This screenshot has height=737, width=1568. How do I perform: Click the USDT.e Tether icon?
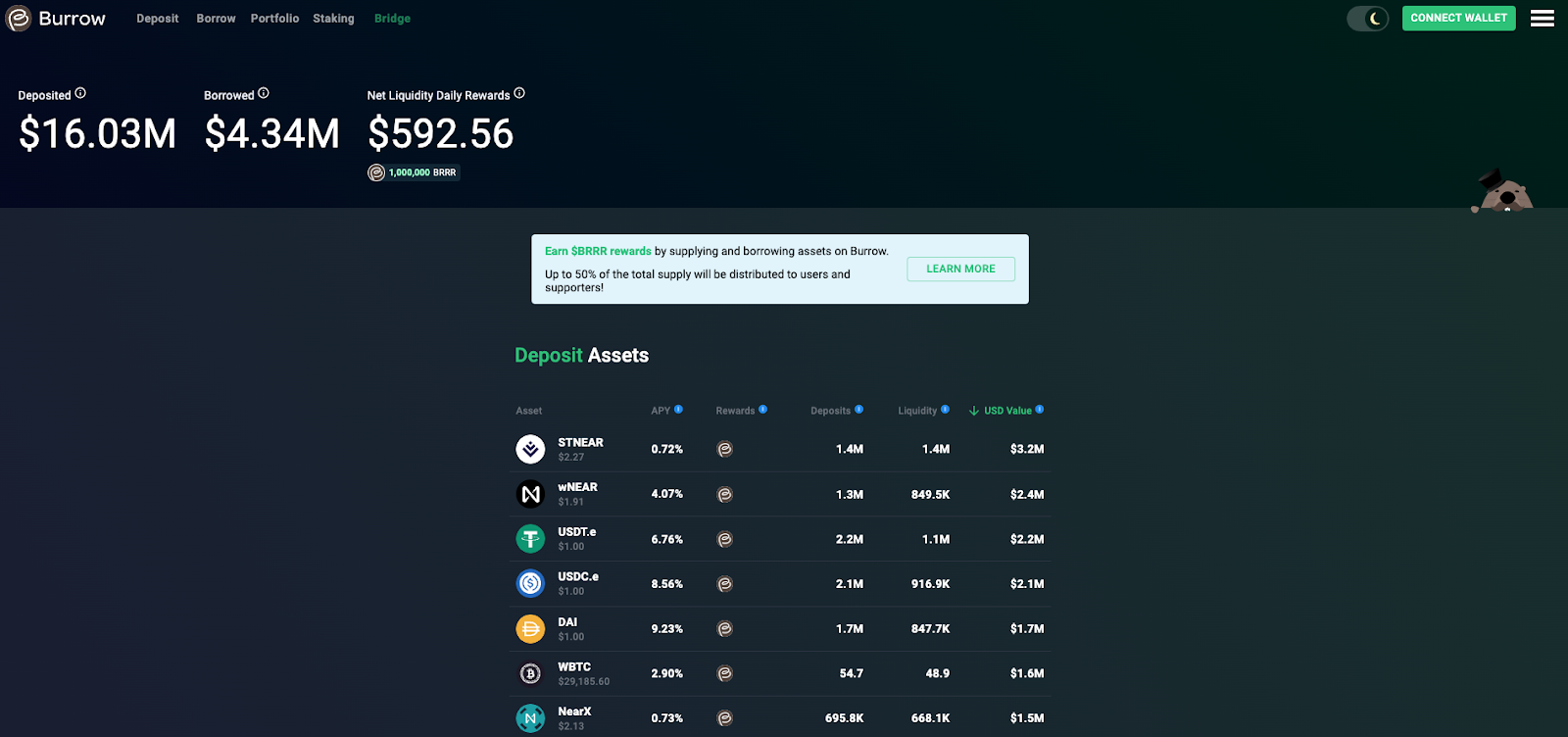pos(530,539)
